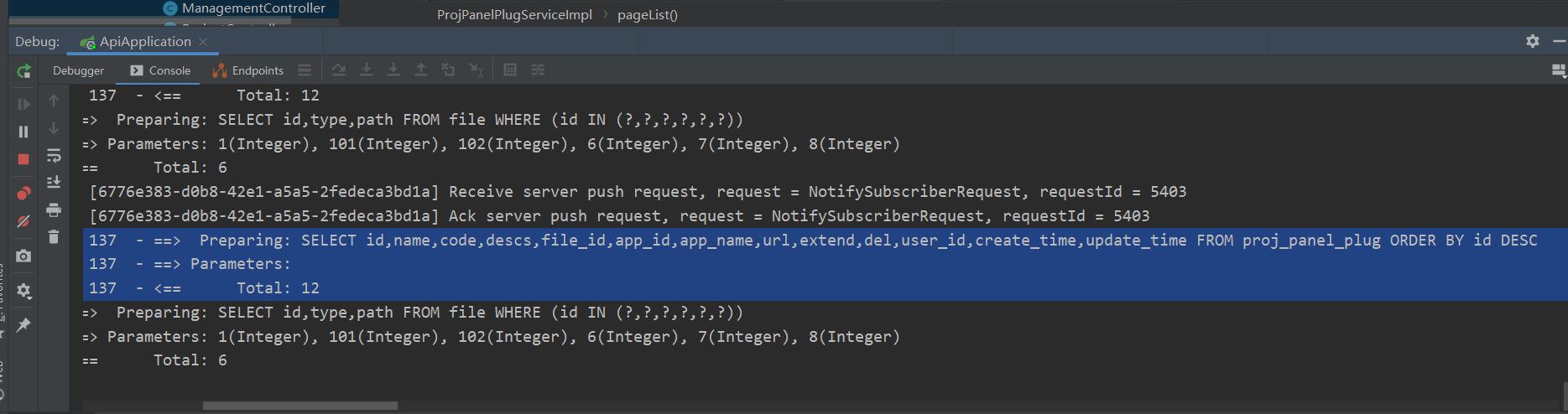This screenshot has height=414, width=1568.
Task: Expand the layout settings dropdown
Action: click(x=1558, y=71)
